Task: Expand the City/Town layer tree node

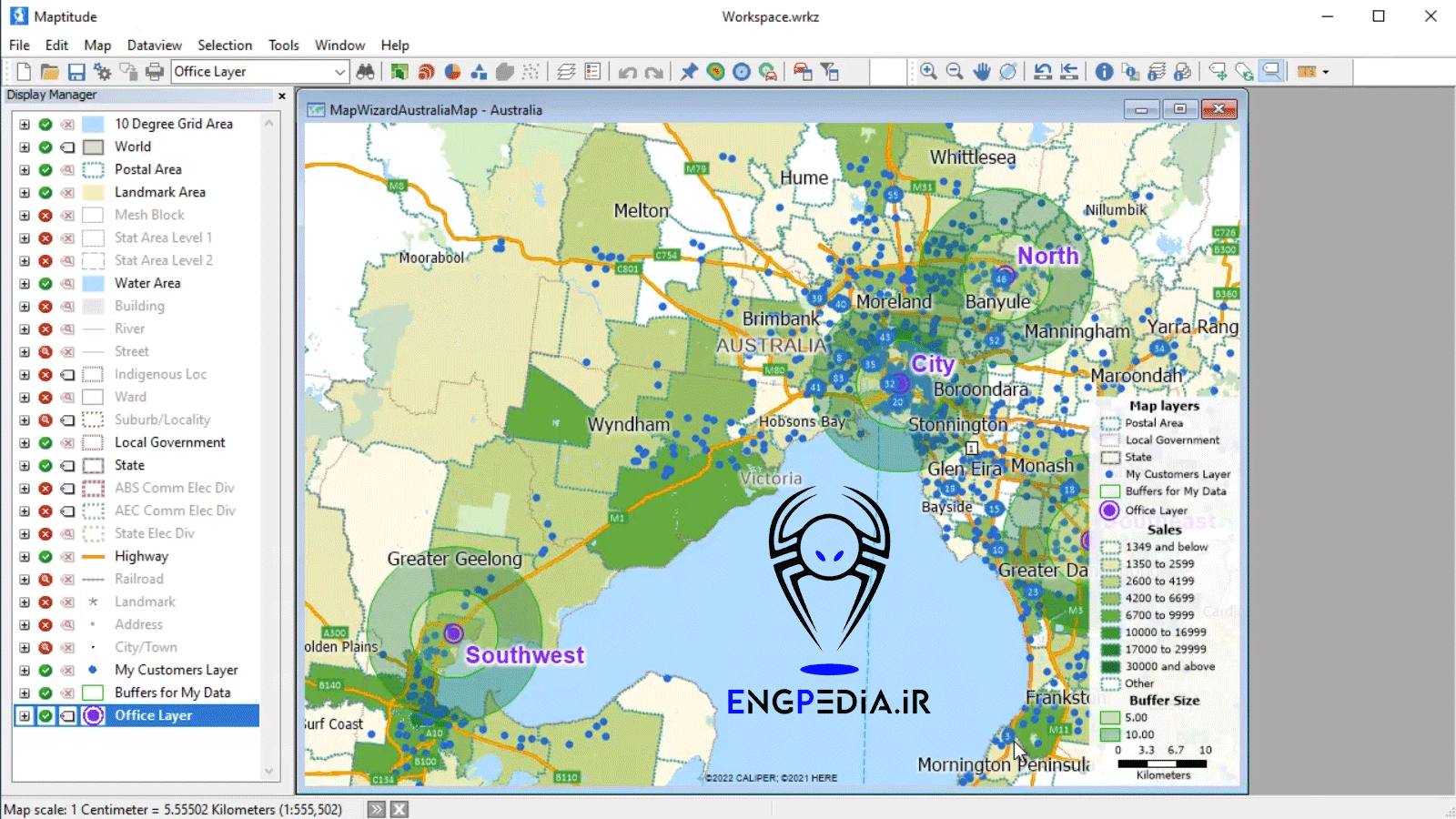Action: (25, 647)
